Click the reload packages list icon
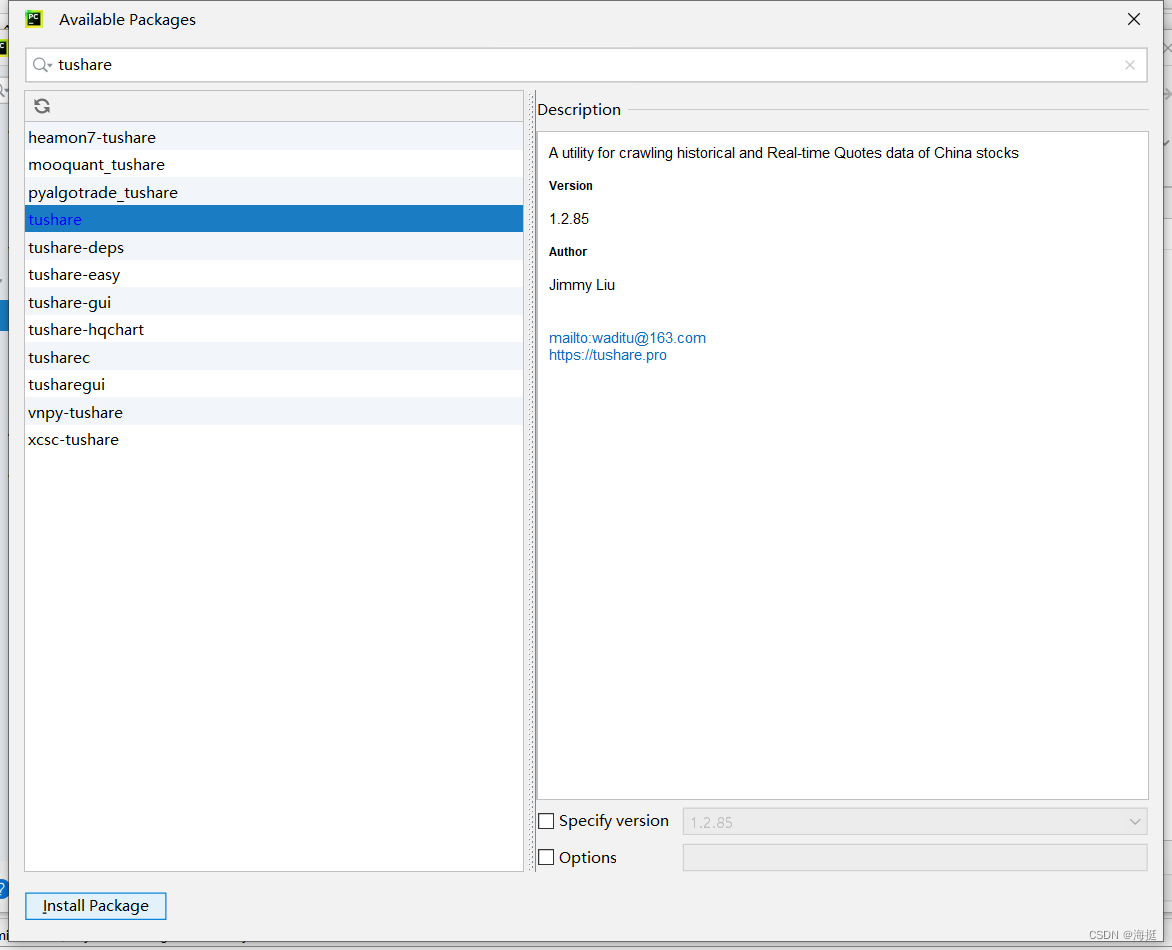 tap(42, 106)
